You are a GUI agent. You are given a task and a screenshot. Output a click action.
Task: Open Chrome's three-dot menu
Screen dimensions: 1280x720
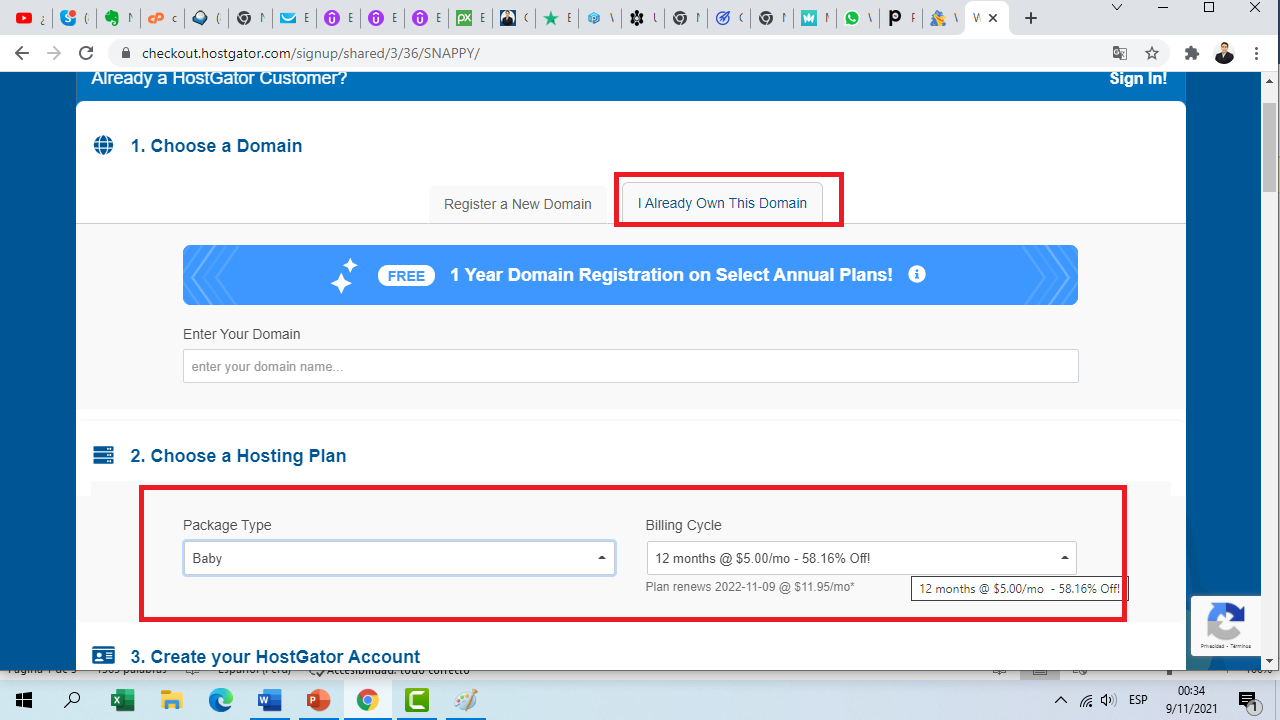click(x=1257, y=53)
